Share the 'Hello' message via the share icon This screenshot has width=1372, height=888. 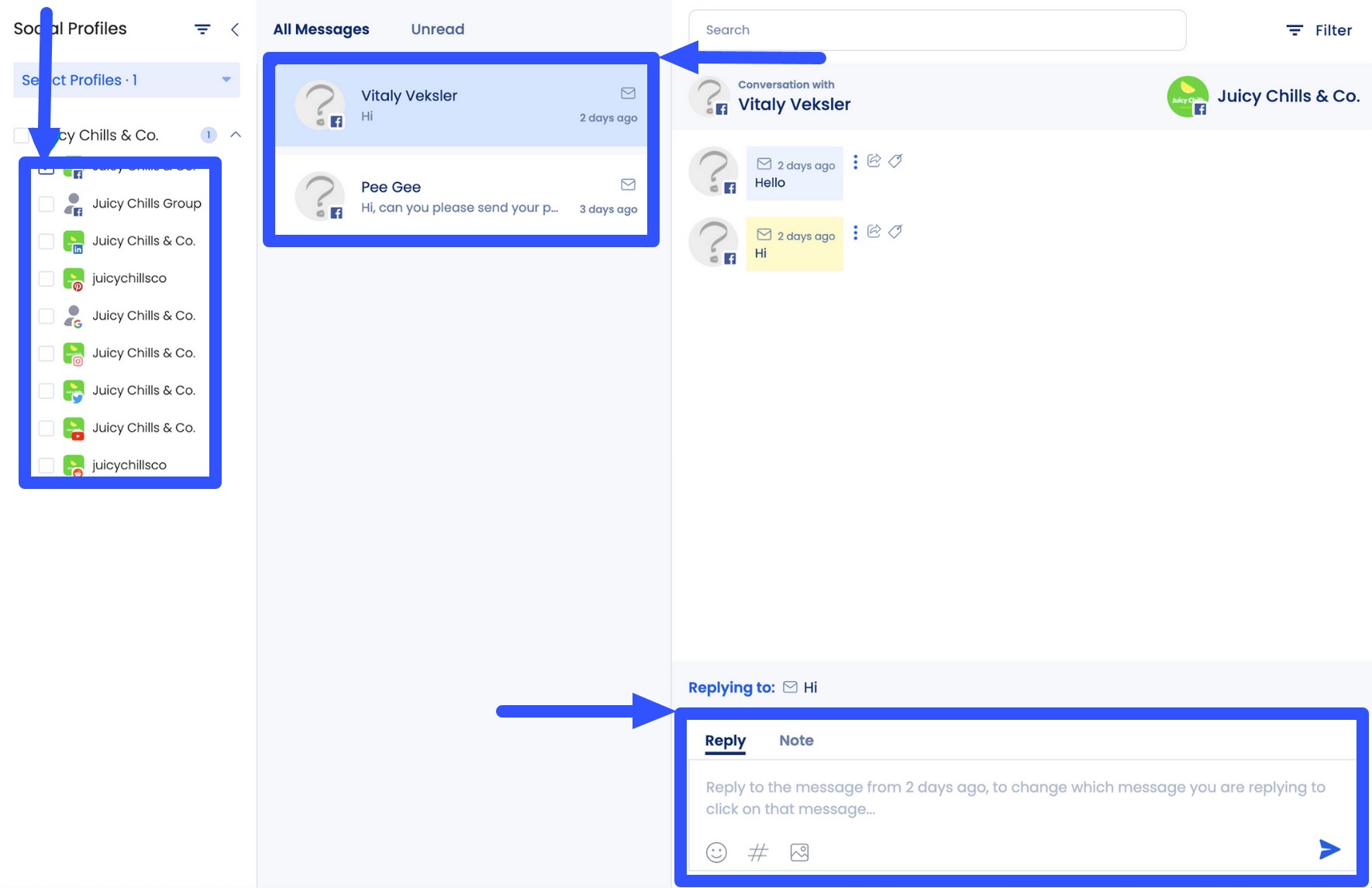[x=874, y=160]
